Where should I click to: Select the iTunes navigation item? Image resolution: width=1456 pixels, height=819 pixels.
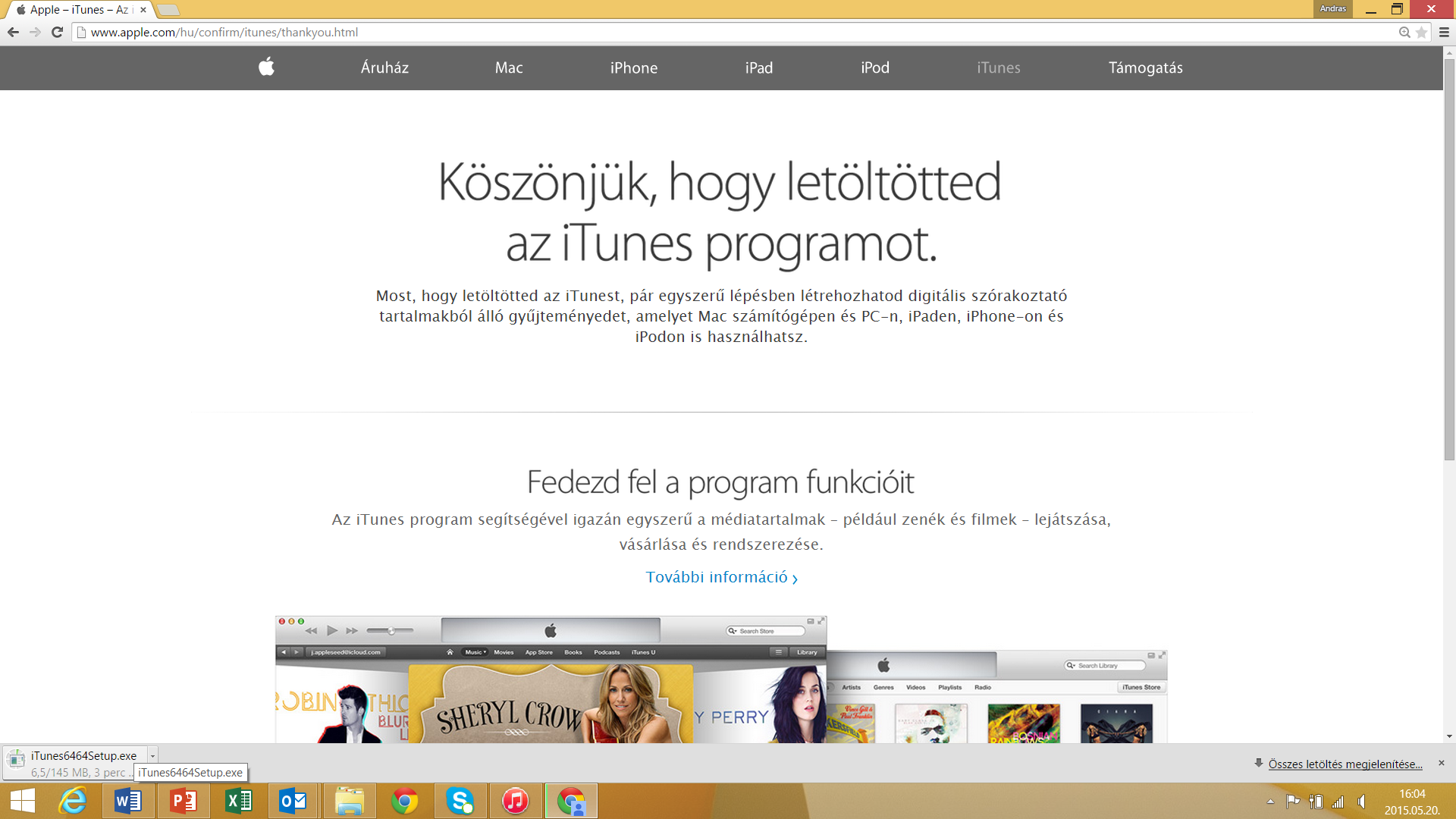pyautogui.click(x=999, y=67)
